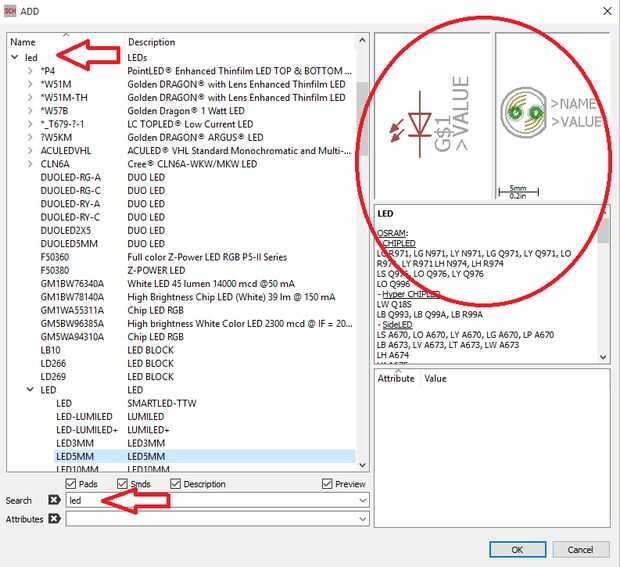
Task: Toggle the Description checkbox
Action: [x=175, y=484]
